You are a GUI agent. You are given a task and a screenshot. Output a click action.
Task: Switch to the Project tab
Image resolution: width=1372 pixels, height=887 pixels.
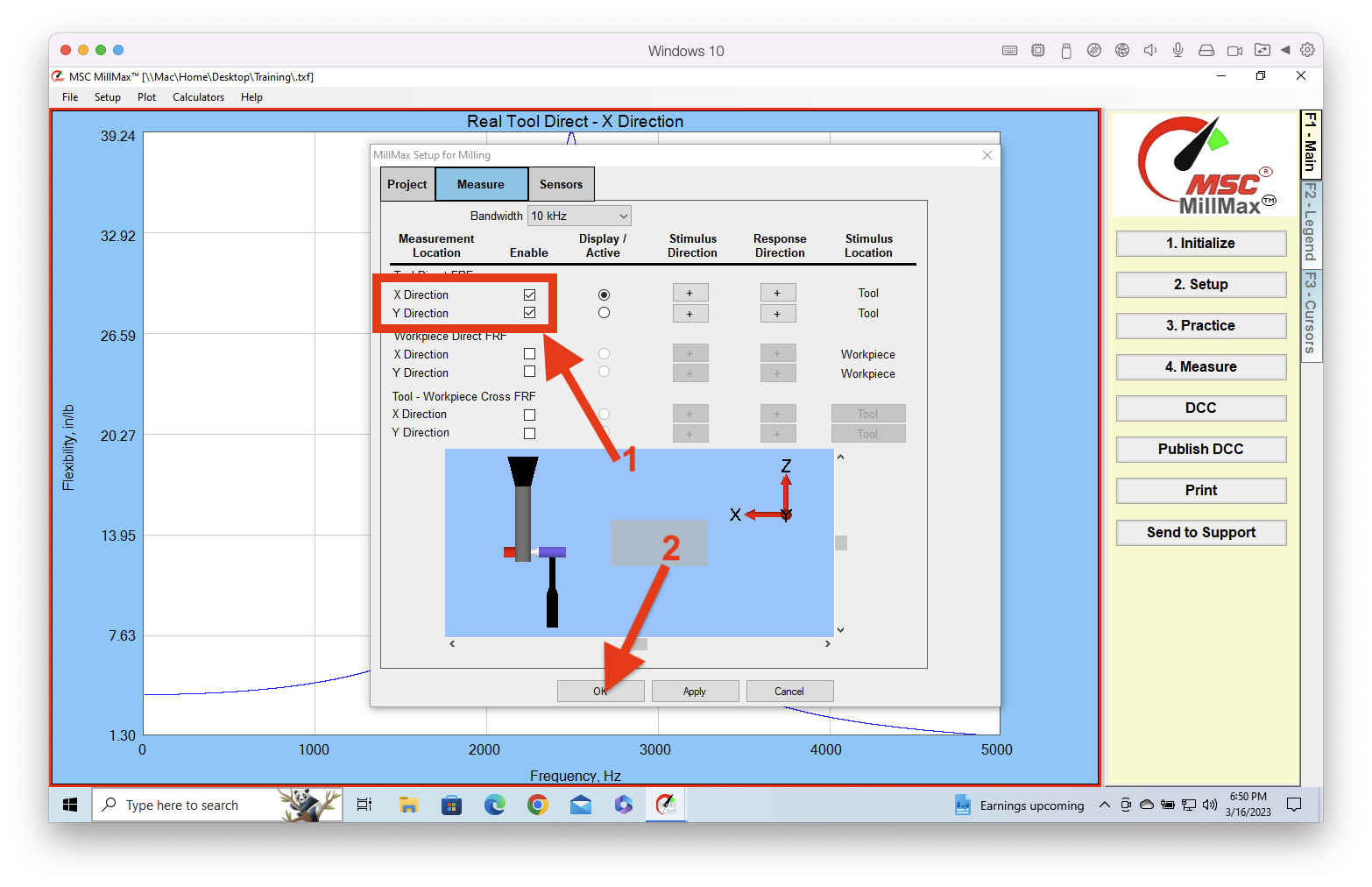pyautogui.click(x=407, y=184)
